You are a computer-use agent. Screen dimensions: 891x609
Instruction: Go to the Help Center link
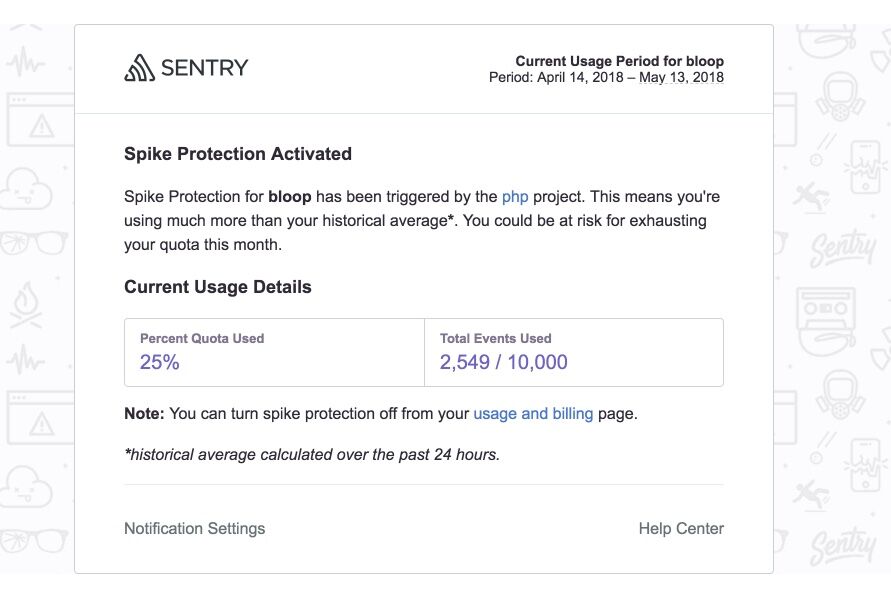(x=680, y=528)
